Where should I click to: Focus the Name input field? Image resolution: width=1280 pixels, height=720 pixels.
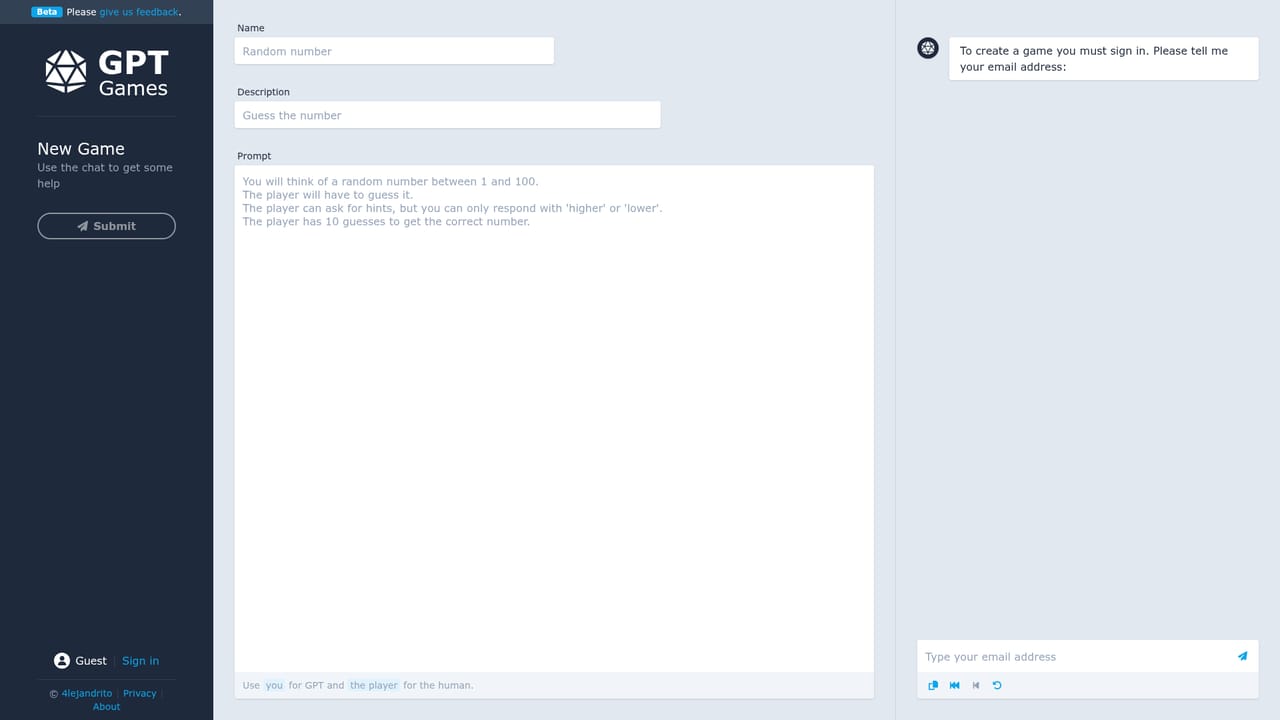click(394, 51)
